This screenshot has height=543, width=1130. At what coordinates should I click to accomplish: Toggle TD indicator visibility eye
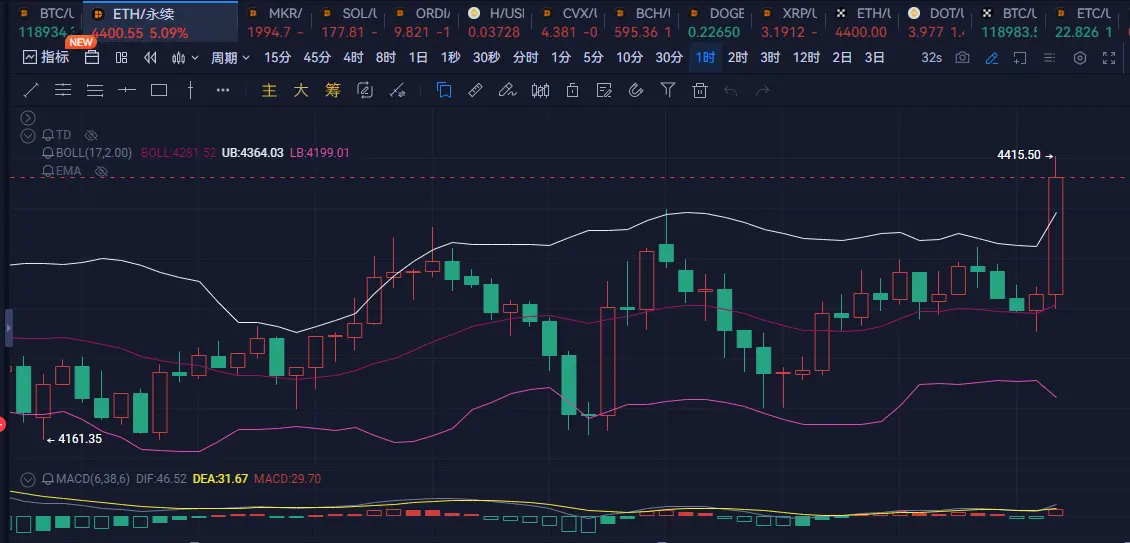coord(91,135)
